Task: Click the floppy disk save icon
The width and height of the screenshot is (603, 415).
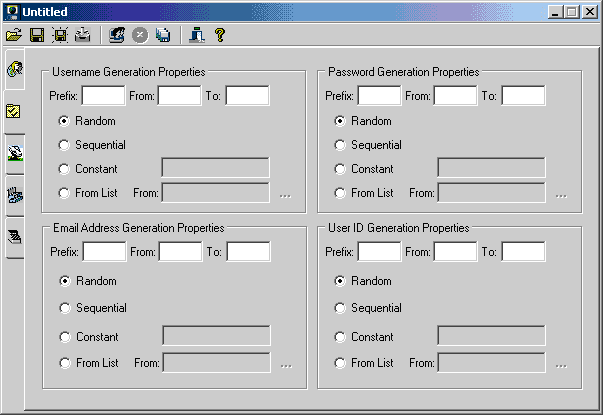Action: [x=37, y=35]
